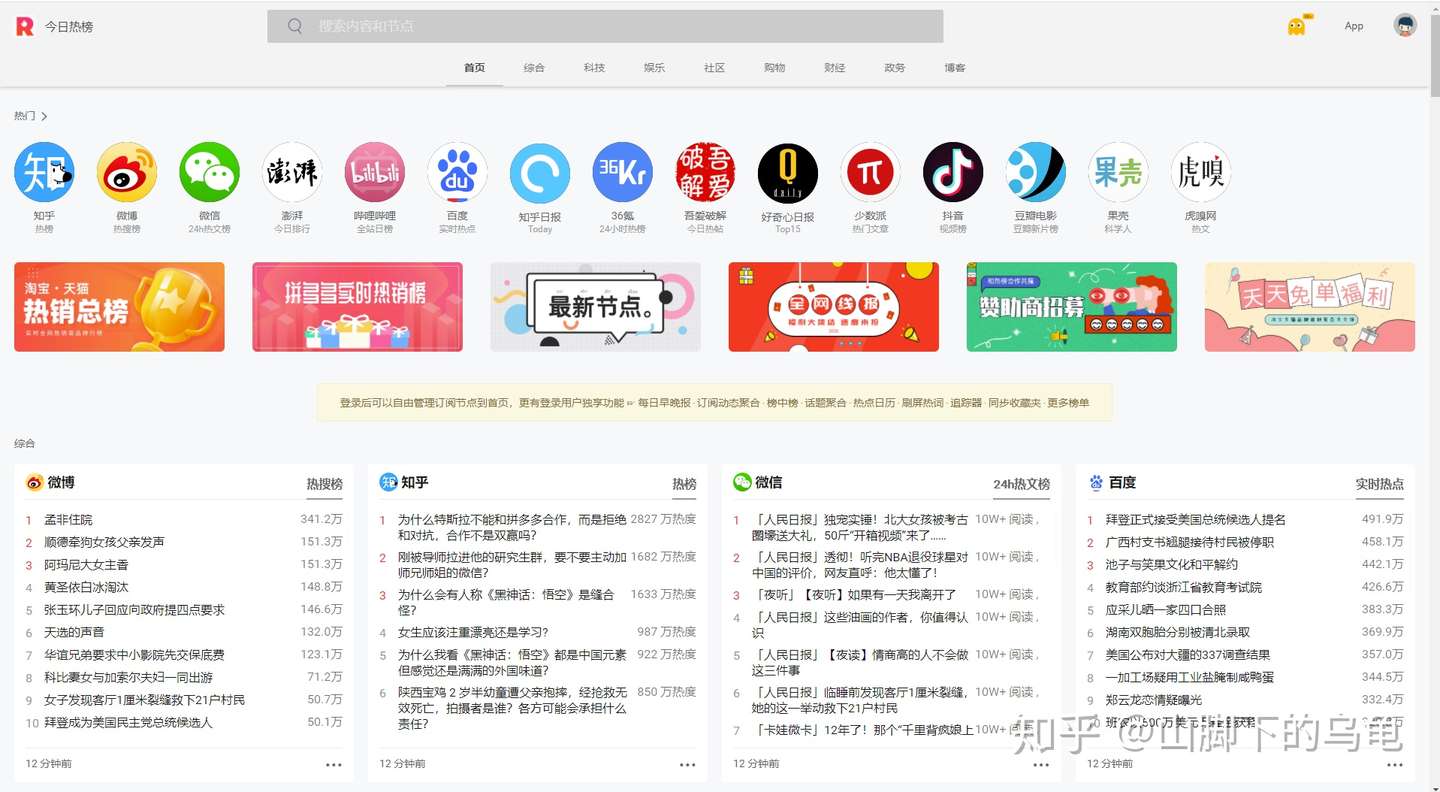Click in the 搜索内容和节点 search field

pos(605,26)
